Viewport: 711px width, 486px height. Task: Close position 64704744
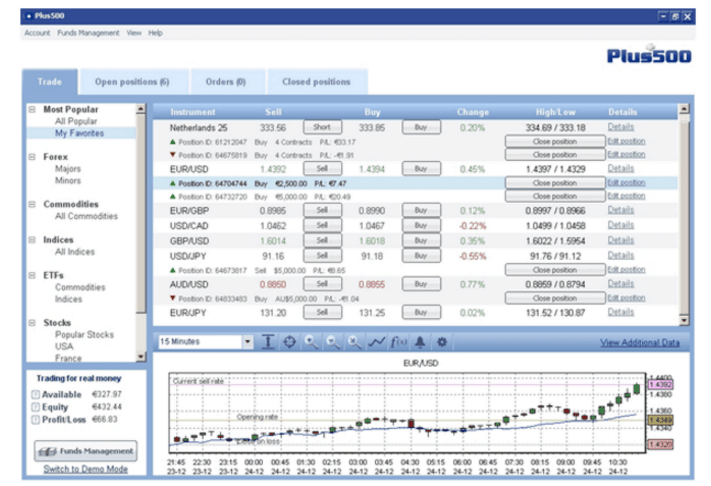pos(555,183)
